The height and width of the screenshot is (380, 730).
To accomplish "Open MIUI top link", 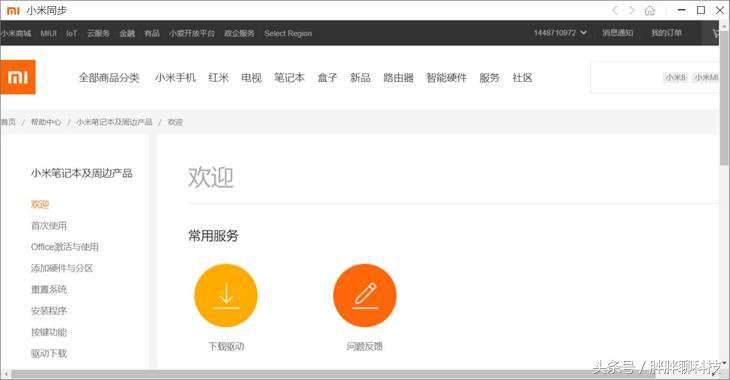I will pyautogui.click(x=48, y=34).
